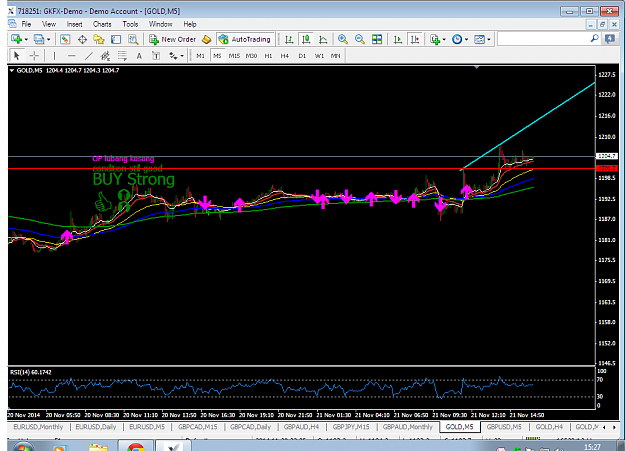The image size is (625, 451).
Task: Switch timeframe to H1
Action: (268, 56)
